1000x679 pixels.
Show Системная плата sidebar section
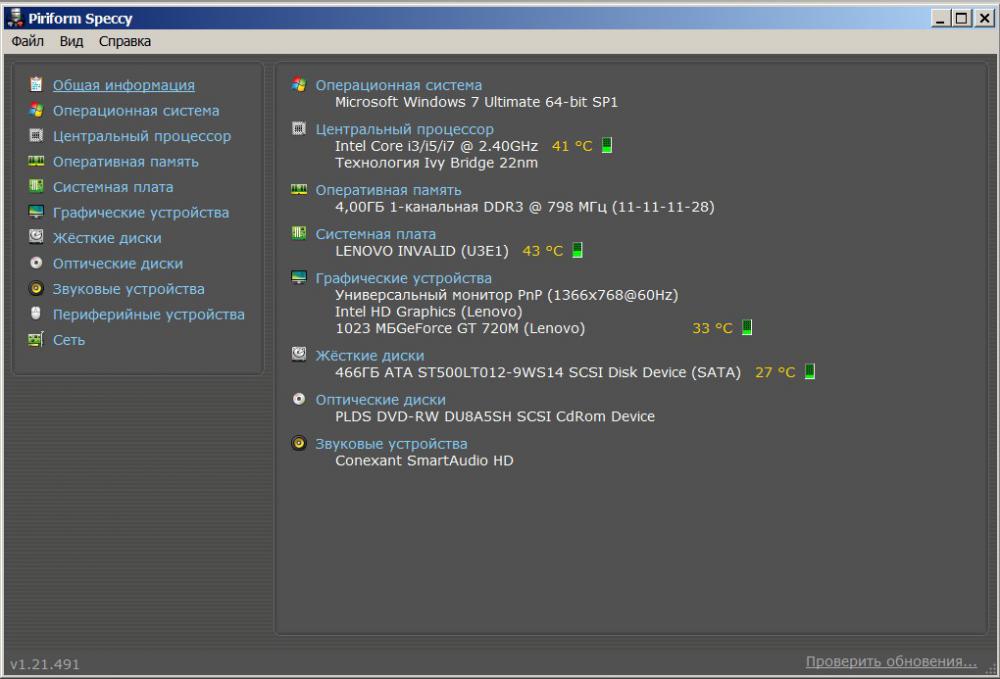(113, 187)
